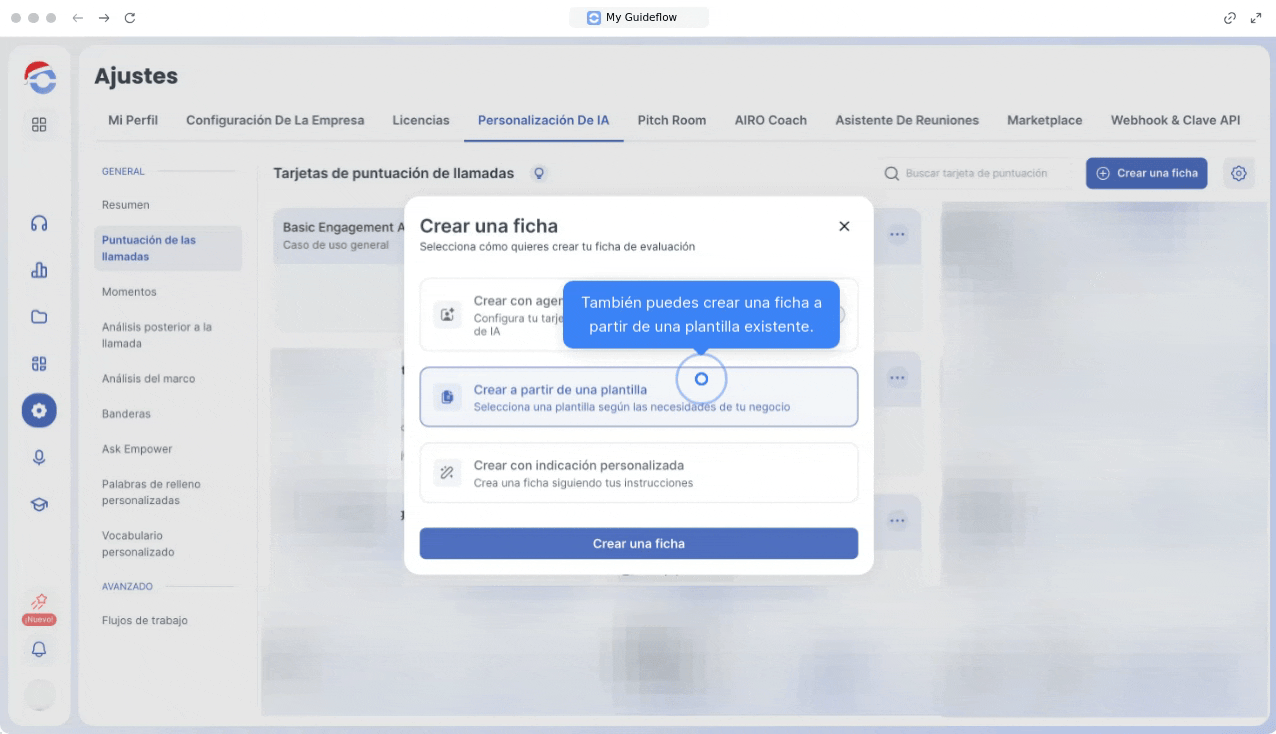Click the gear icon beside Crear una ficha

tap(1239, 173)
